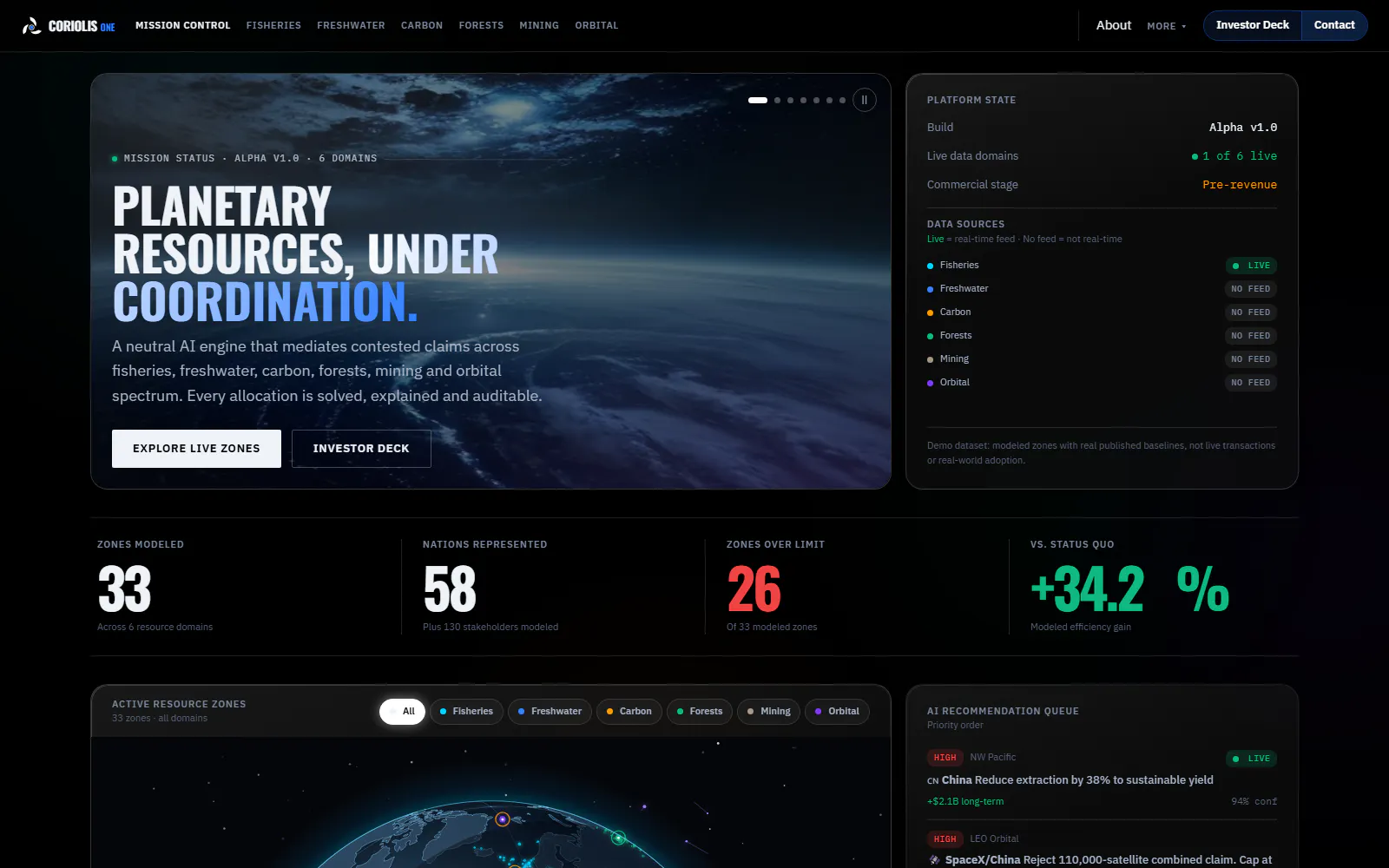Go to the second hero carousel slide dot
This screenshot has width=1389, height=868.
(778, 101)
